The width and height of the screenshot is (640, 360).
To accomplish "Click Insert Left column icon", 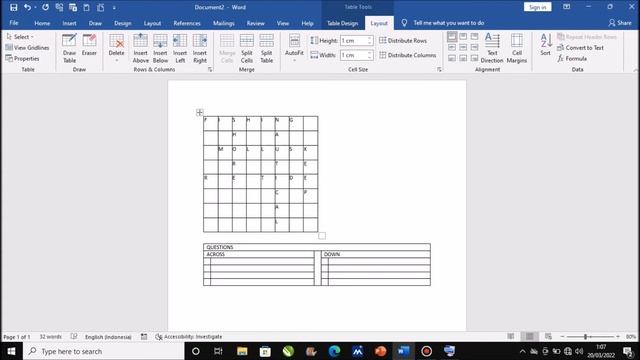I will pyautogui.click(x=180, y=48).
